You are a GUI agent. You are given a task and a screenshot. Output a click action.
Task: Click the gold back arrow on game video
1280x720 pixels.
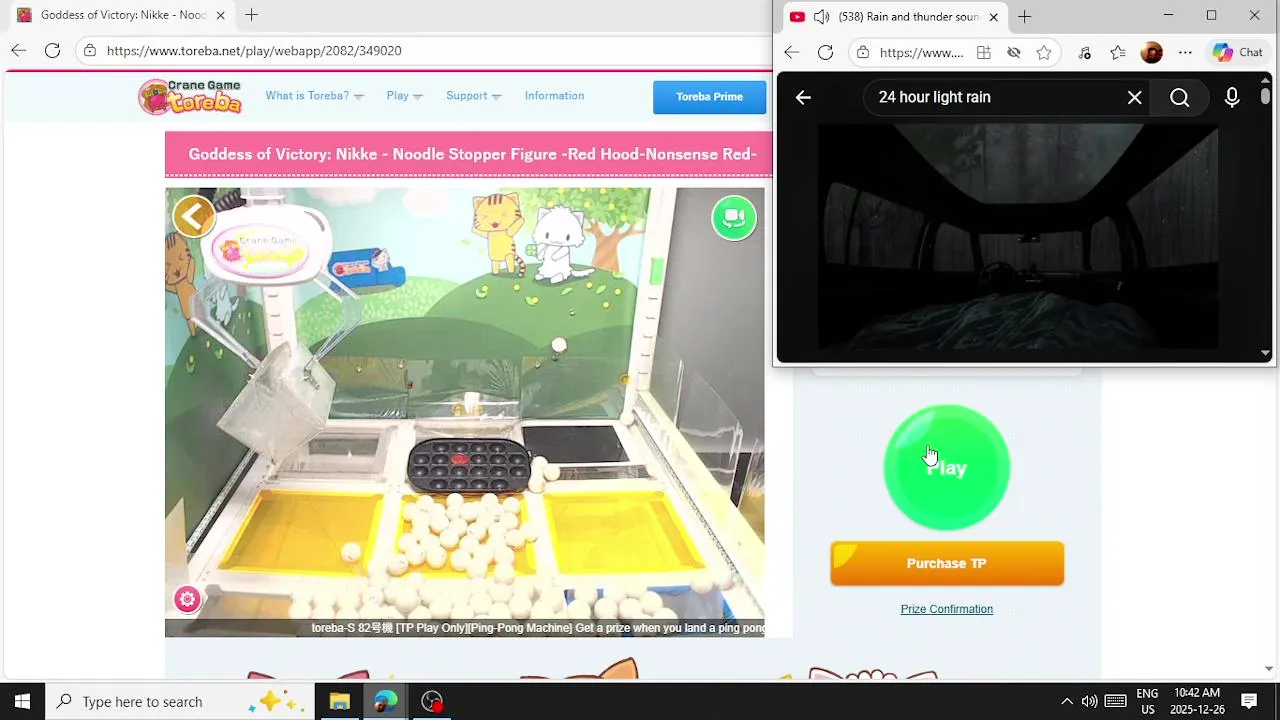pyautogui.click(x=194, y=216)
